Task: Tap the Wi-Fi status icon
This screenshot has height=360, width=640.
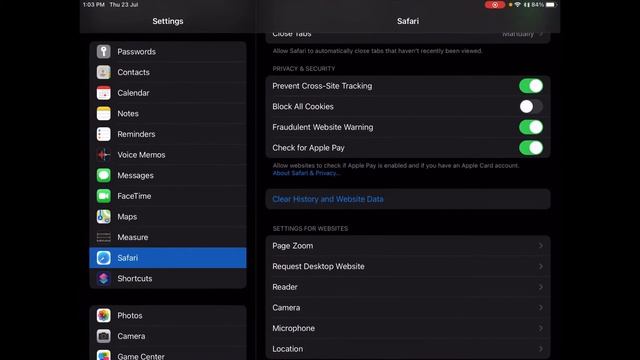Action: tap(518, 5)
